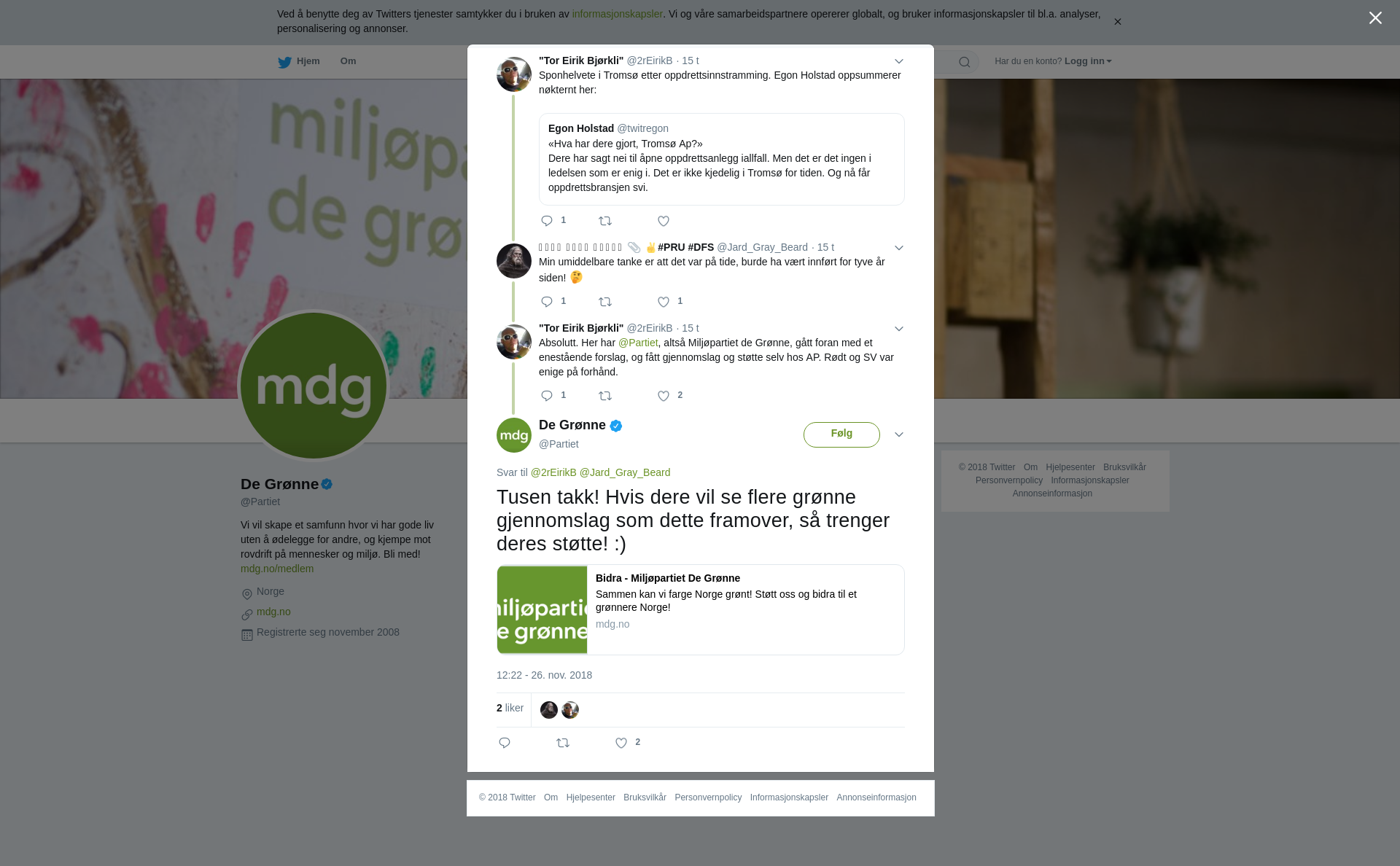Retweet the main De Grønne tweet
Viewport: 1400px width, 866px height.
point(563,743)
